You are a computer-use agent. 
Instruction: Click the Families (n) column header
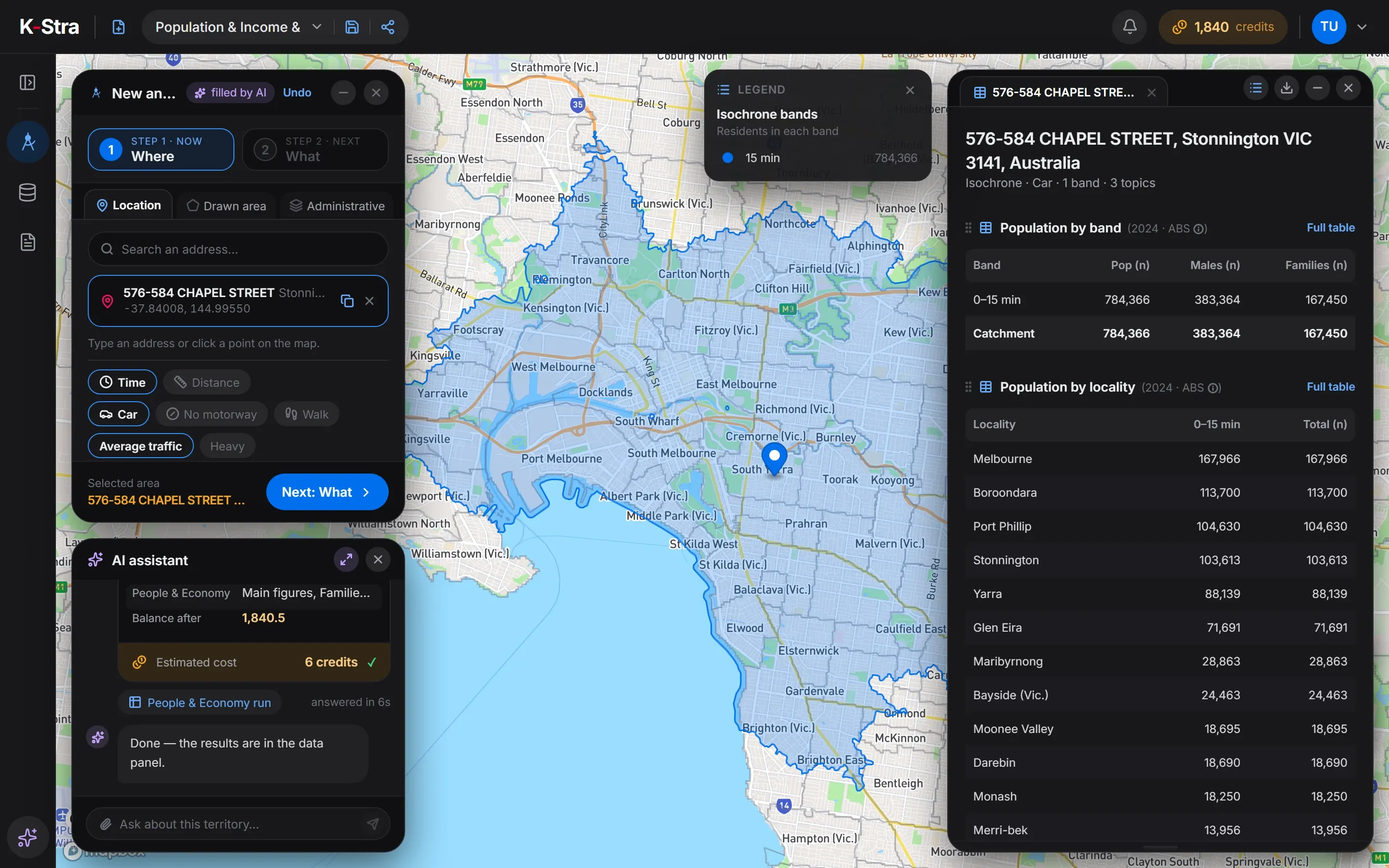pyautogui.click(x=1316, y=265)
